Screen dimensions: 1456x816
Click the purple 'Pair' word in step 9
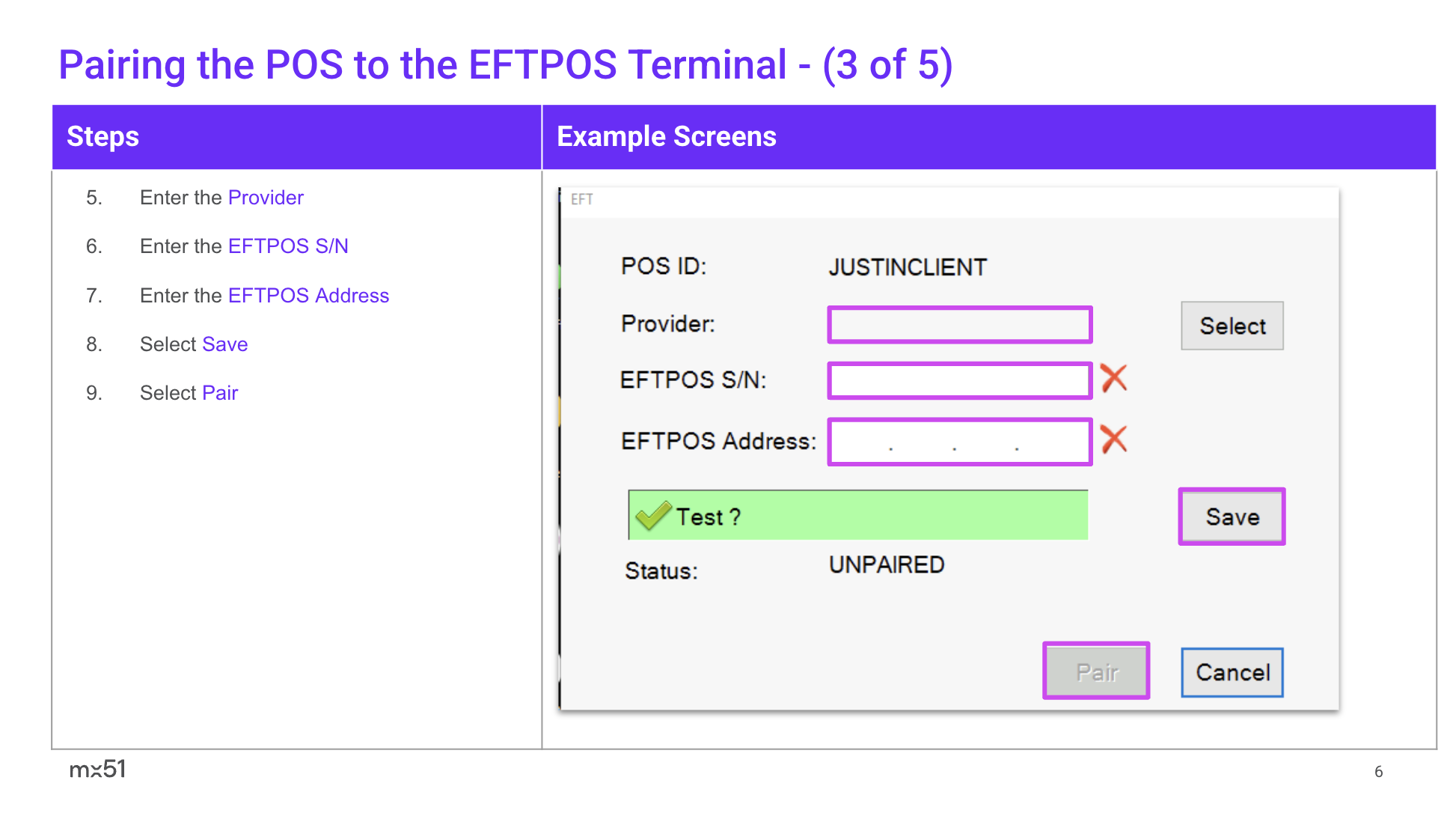(220, 393)
